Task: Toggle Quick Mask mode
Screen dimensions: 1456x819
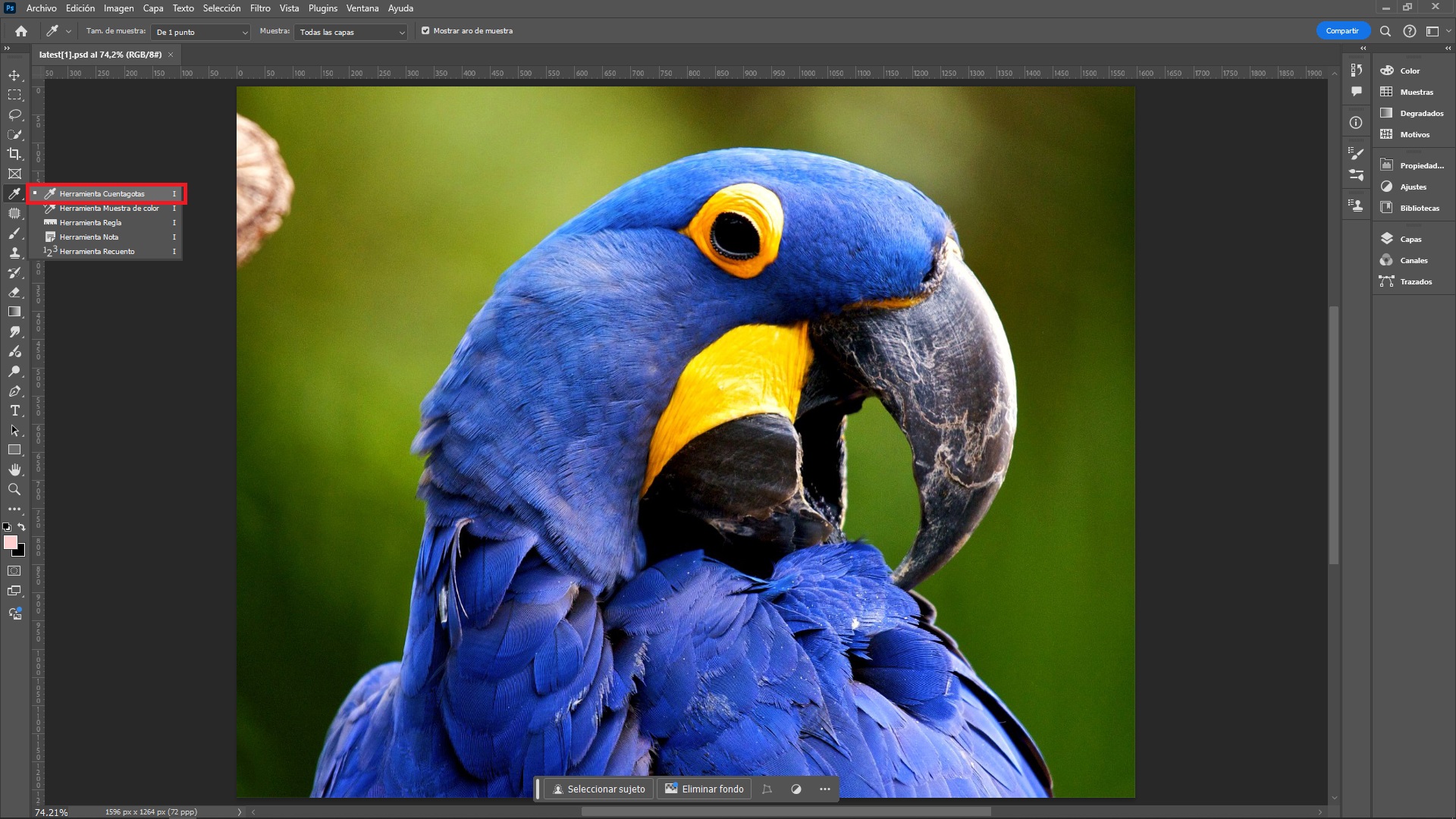Action: 14,571
